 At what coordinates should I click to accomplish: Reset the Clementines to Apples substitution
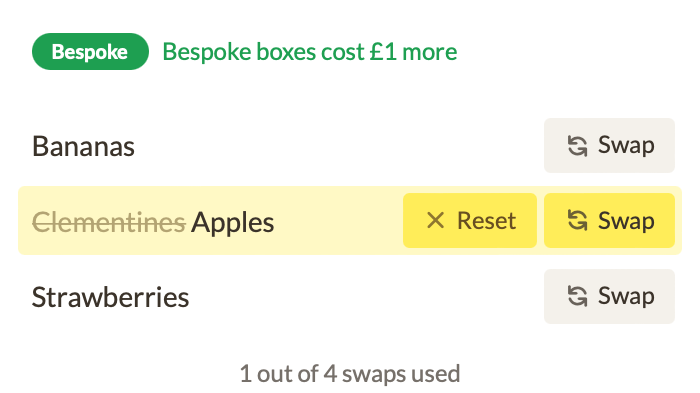470,221
